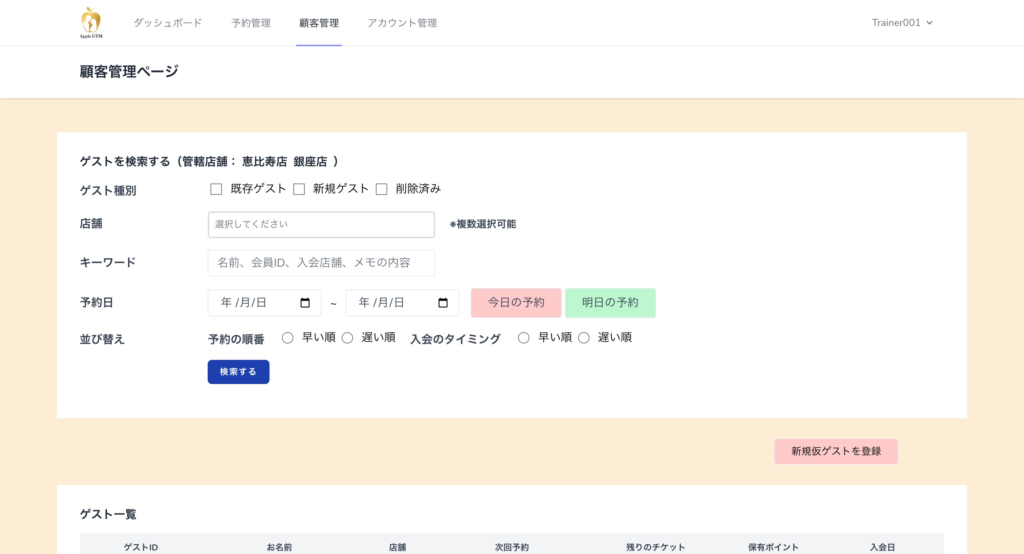Click the pink 今日の予約 button
This screenshot has width=1024, height=554.
(516, 303)
